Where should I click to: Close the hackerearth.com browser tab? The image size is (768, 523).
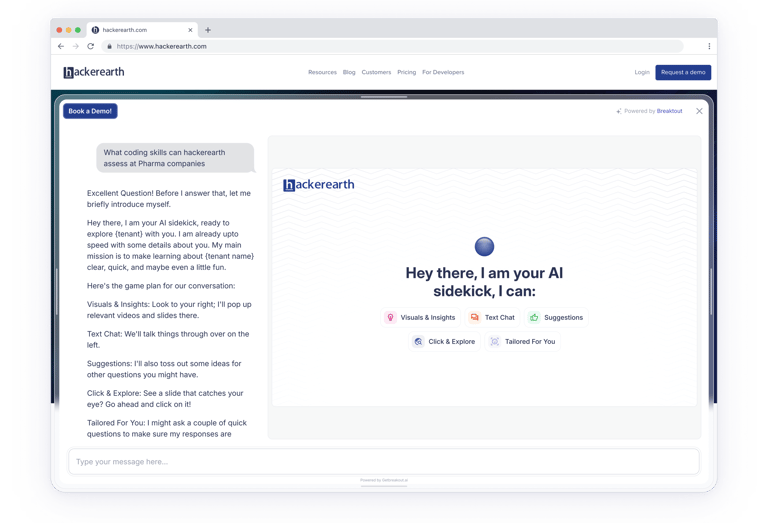190,30
